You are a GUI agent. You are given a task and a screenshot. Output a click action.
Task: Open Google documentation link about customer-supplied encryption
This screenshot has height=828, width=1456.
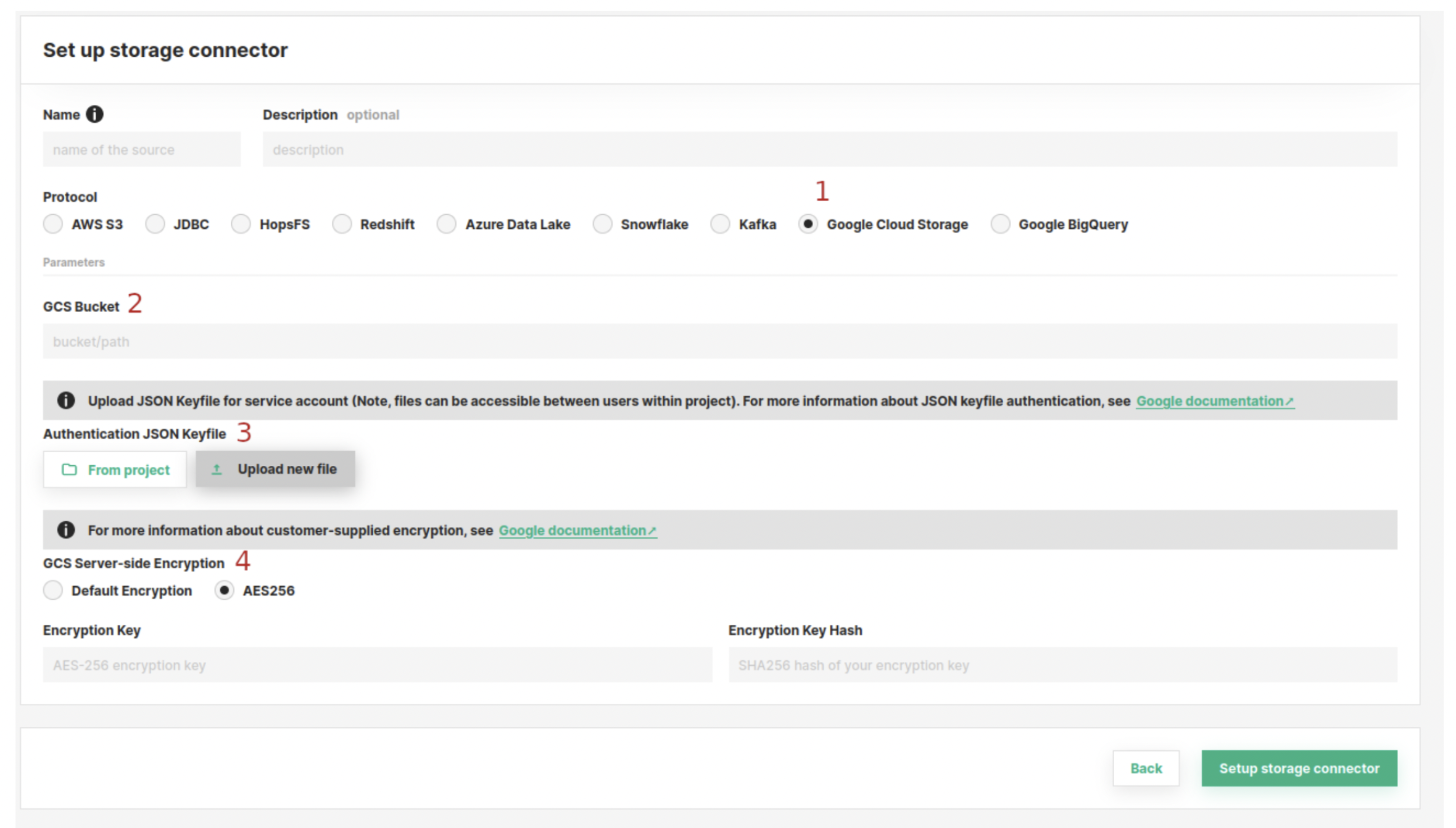[577, 531]
